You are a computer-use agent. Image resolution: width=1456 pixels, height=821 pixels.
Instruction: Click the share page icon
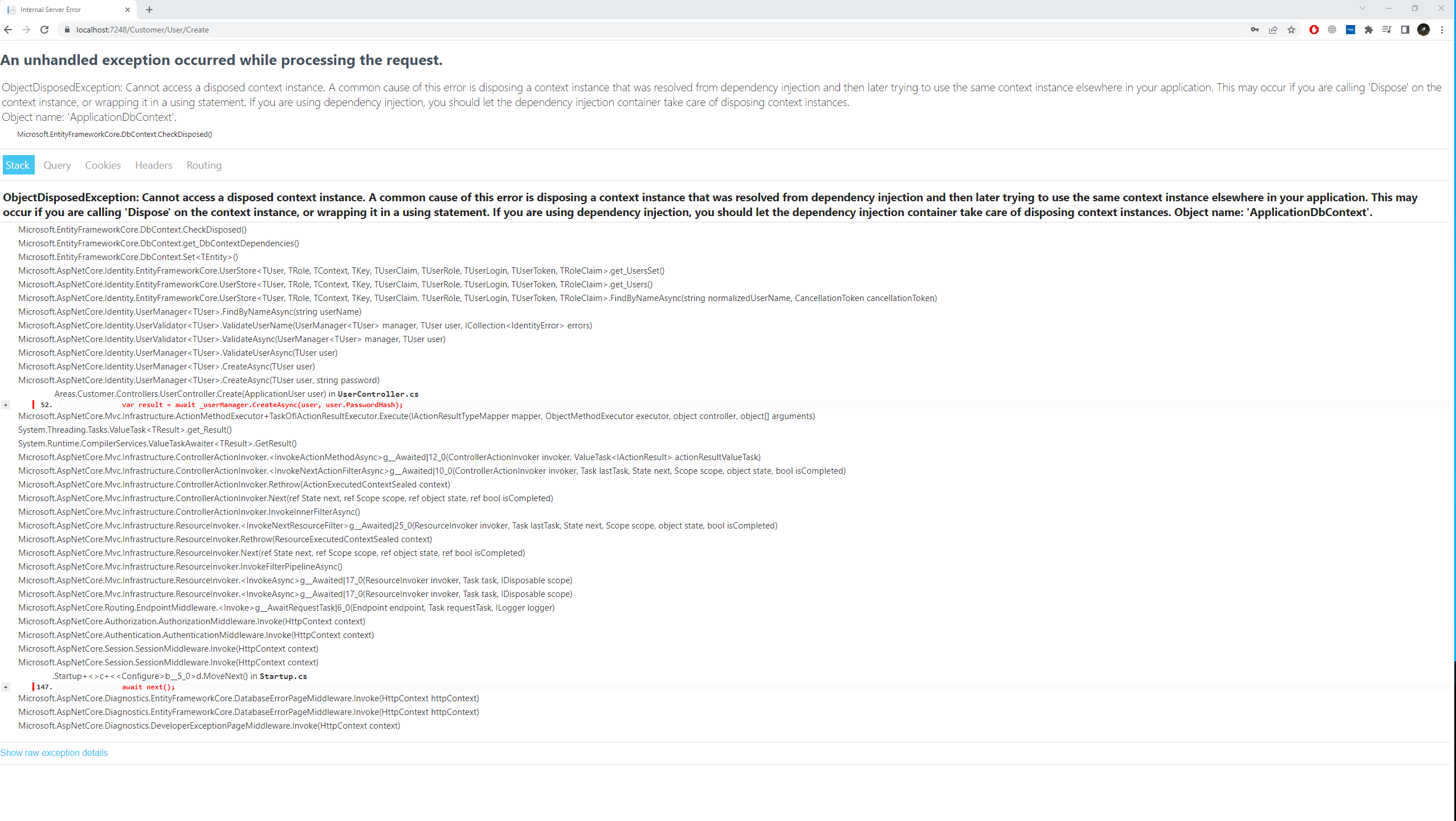(1273, 30)
